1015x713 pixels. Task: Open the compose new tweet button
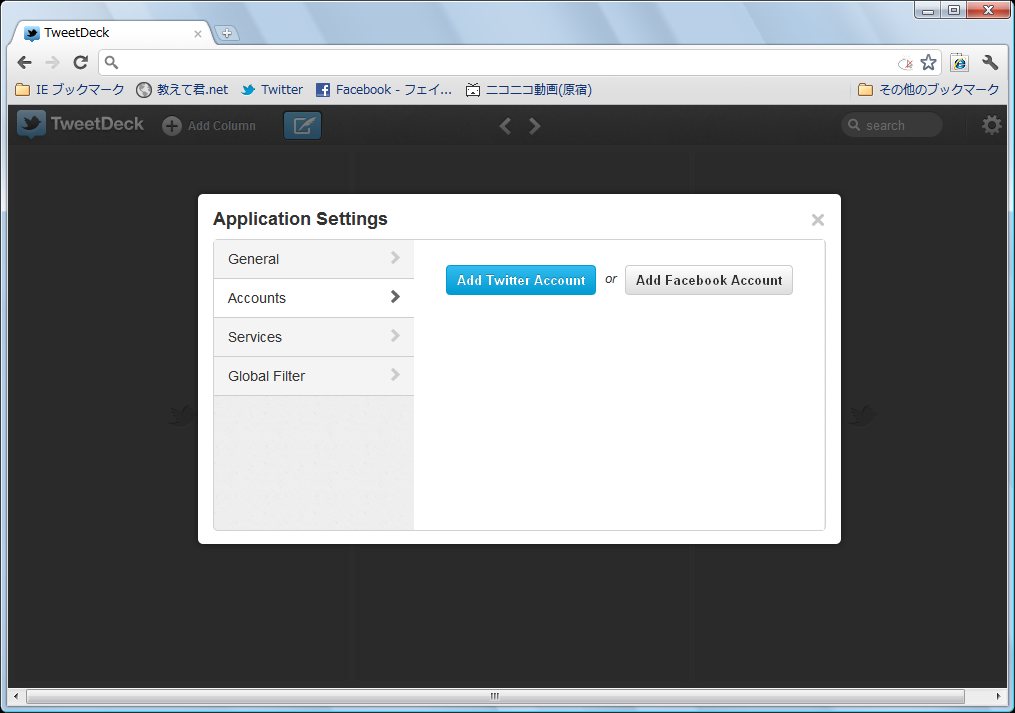point(302,126)
